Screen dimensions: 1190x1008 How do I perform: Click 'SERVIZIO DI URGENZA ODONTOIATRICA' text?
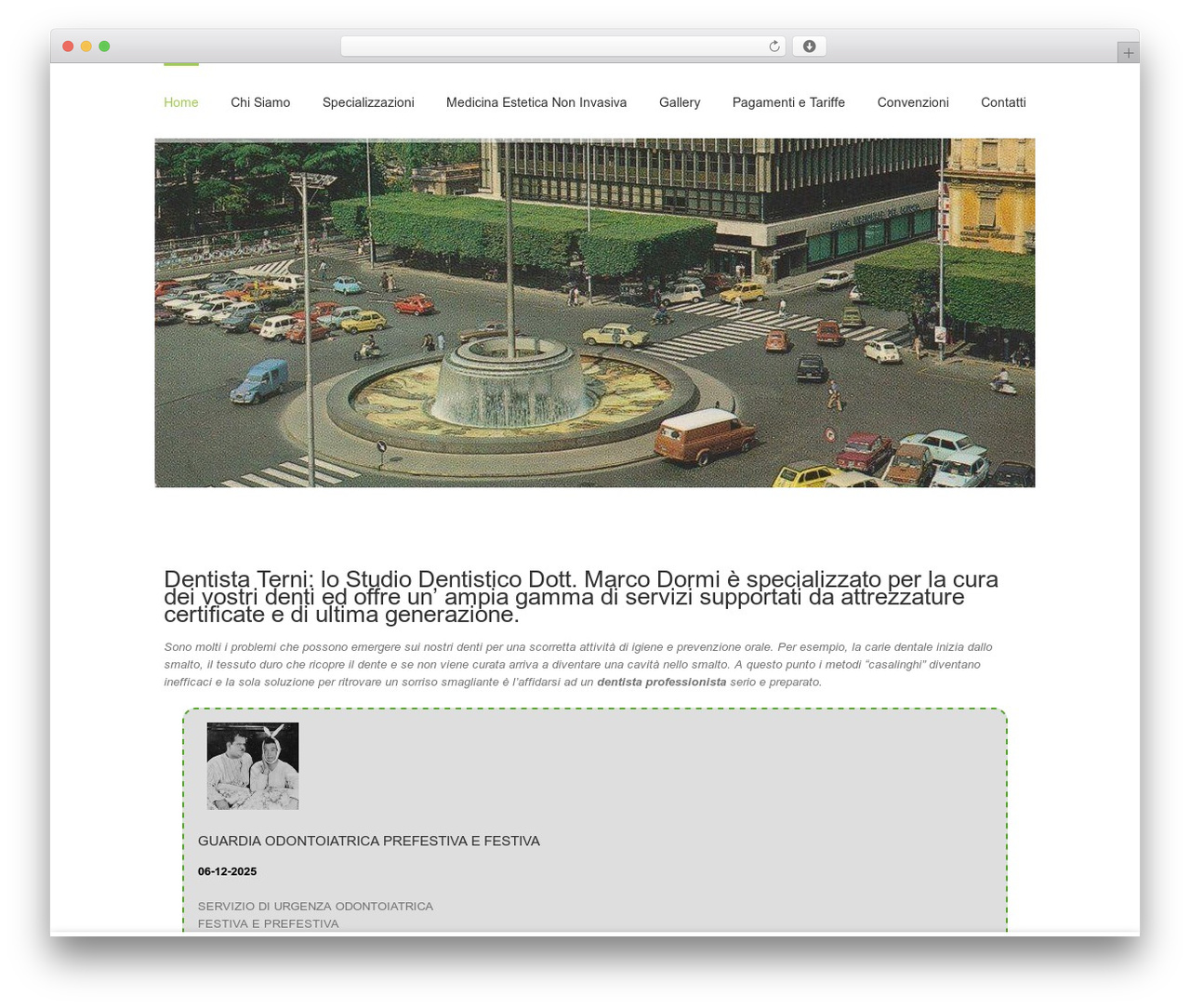click(315, 906)
